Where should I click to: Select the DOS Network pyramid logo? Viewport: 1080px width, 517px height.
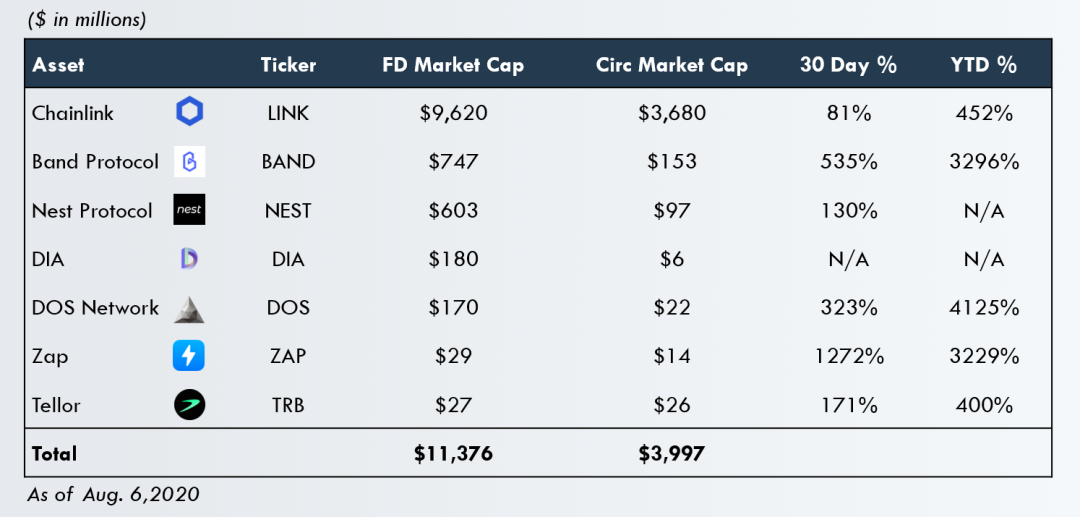[x=189, y=309]
